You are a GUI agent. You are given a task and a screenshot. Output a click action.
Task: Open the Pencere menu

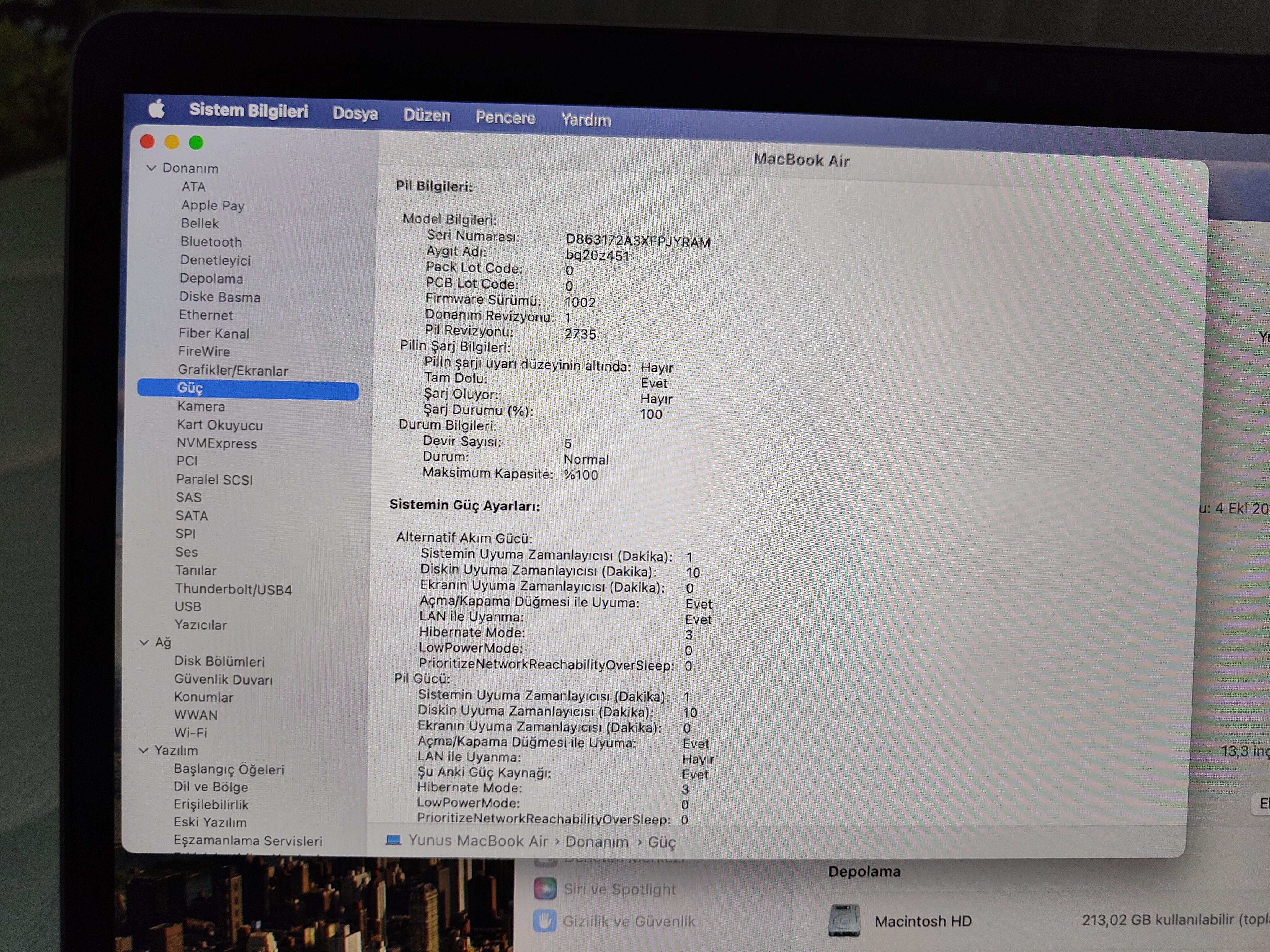tap(505, 118)
